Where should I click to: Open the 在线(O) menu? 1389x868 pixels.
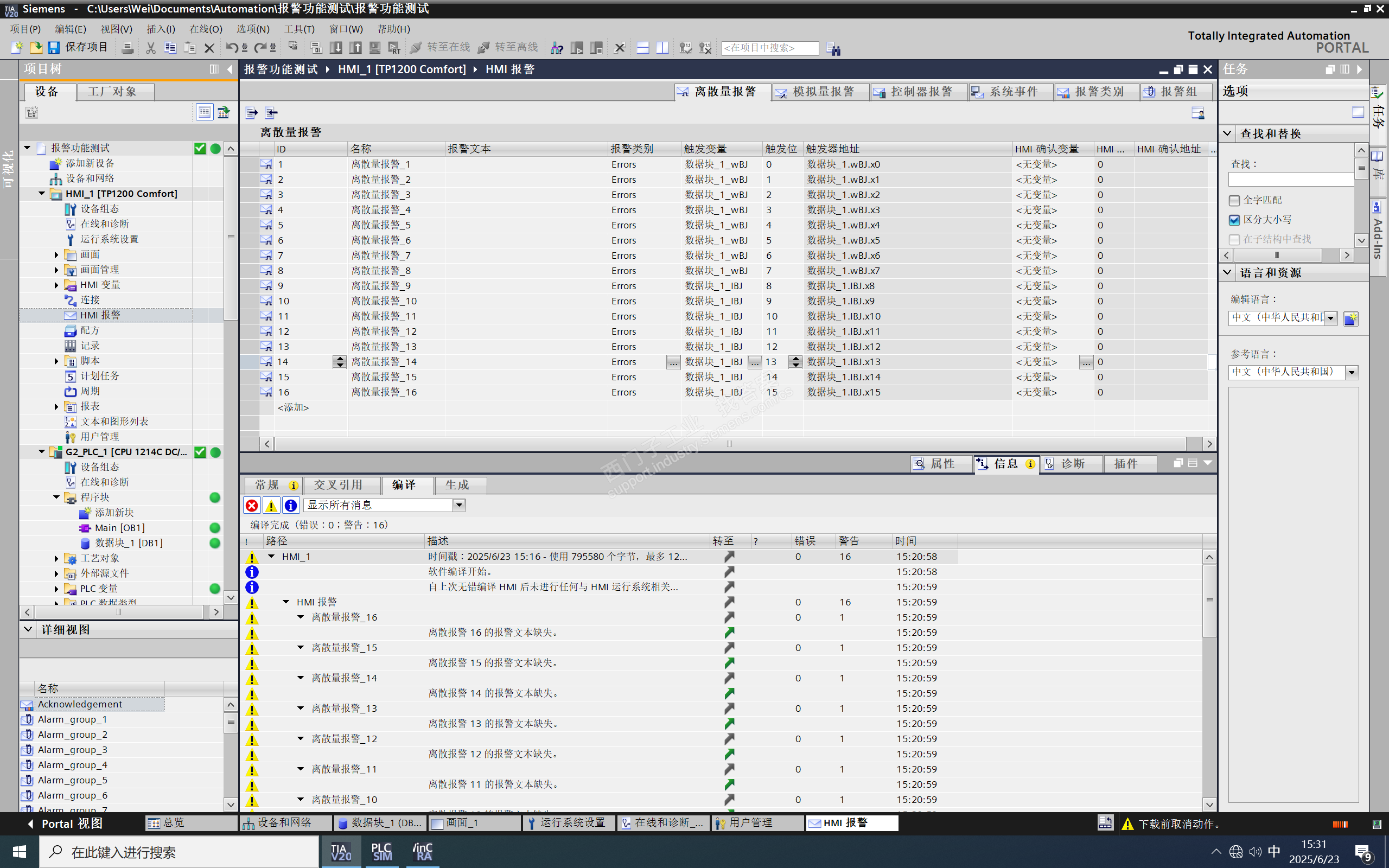[206, 29]
